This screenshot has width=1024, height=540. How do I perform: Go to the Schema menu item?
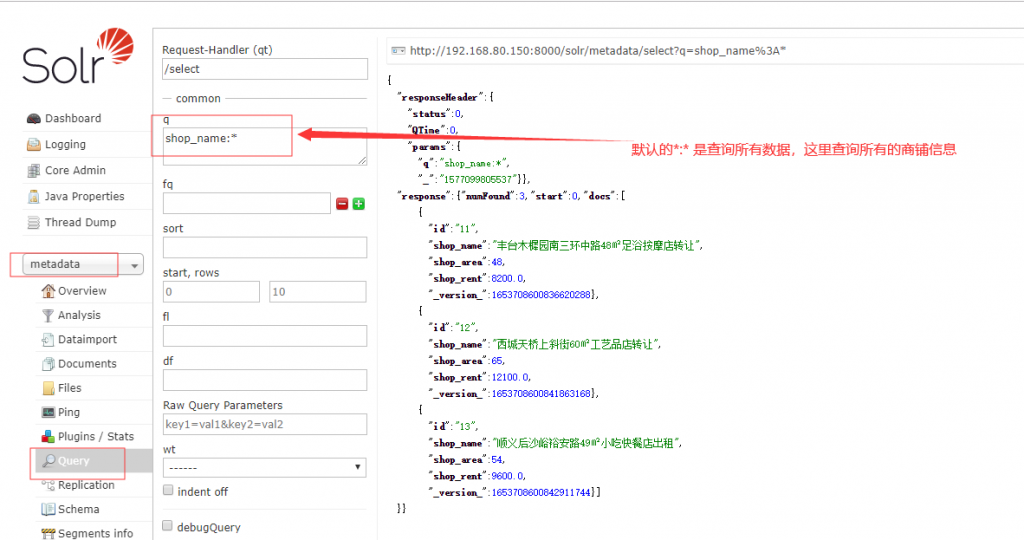click(x=78, y=509)
